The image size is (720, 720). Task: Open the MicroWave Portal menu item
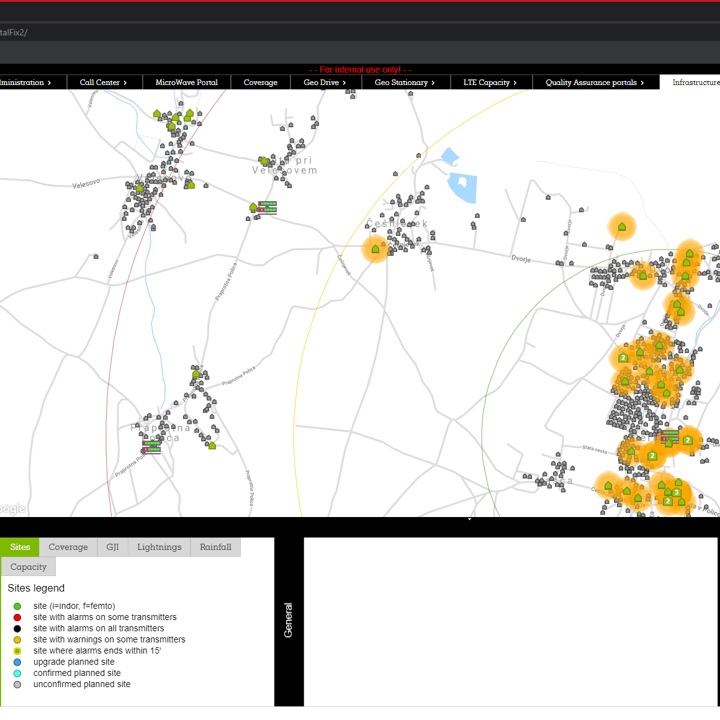coord(186,83)
